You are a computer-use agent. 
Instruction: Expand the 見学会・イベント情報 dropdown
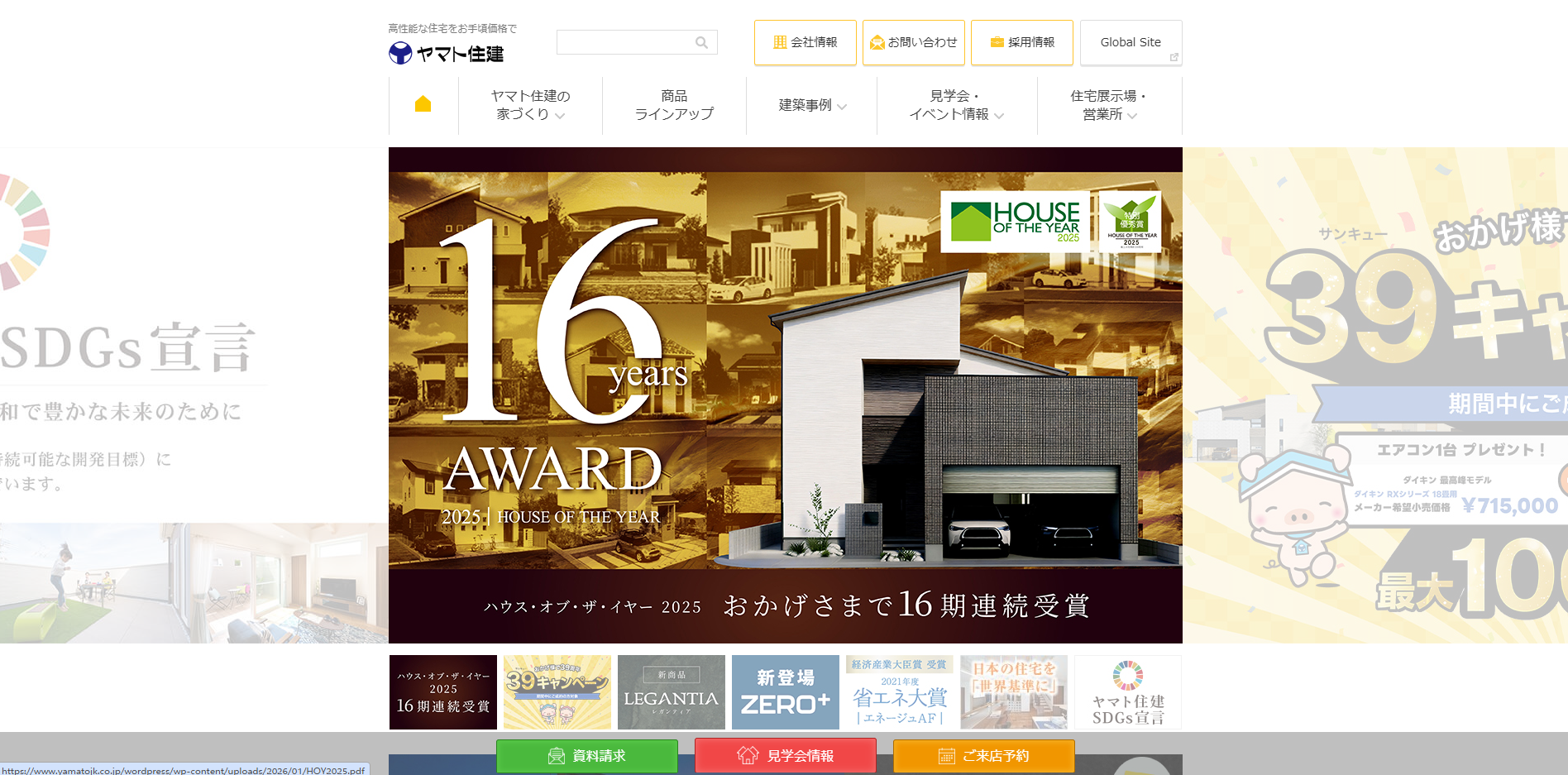(957, 105)
